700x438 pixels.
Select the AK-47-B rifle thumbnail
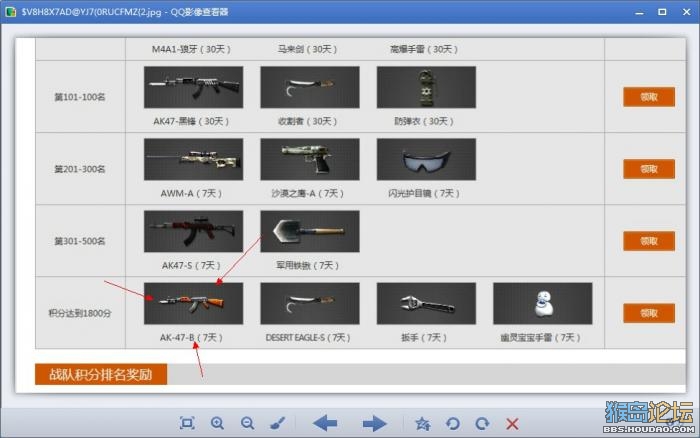point(193,303)
